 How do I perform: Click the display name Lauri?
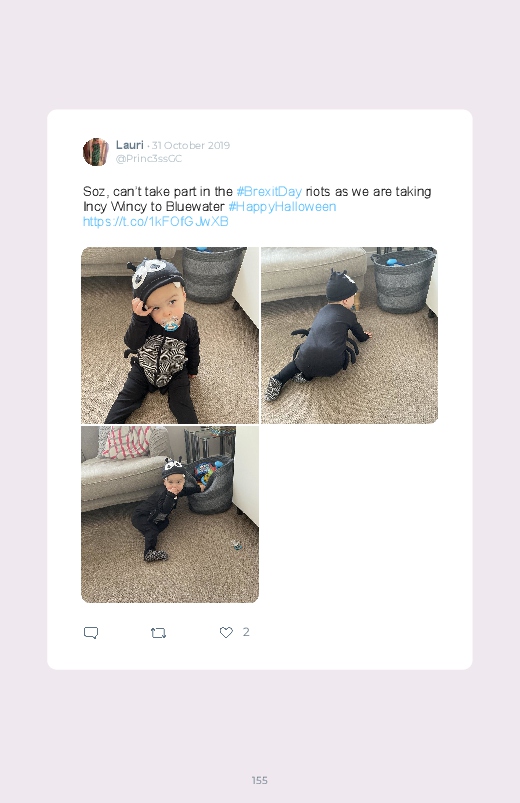coord(130,145)
